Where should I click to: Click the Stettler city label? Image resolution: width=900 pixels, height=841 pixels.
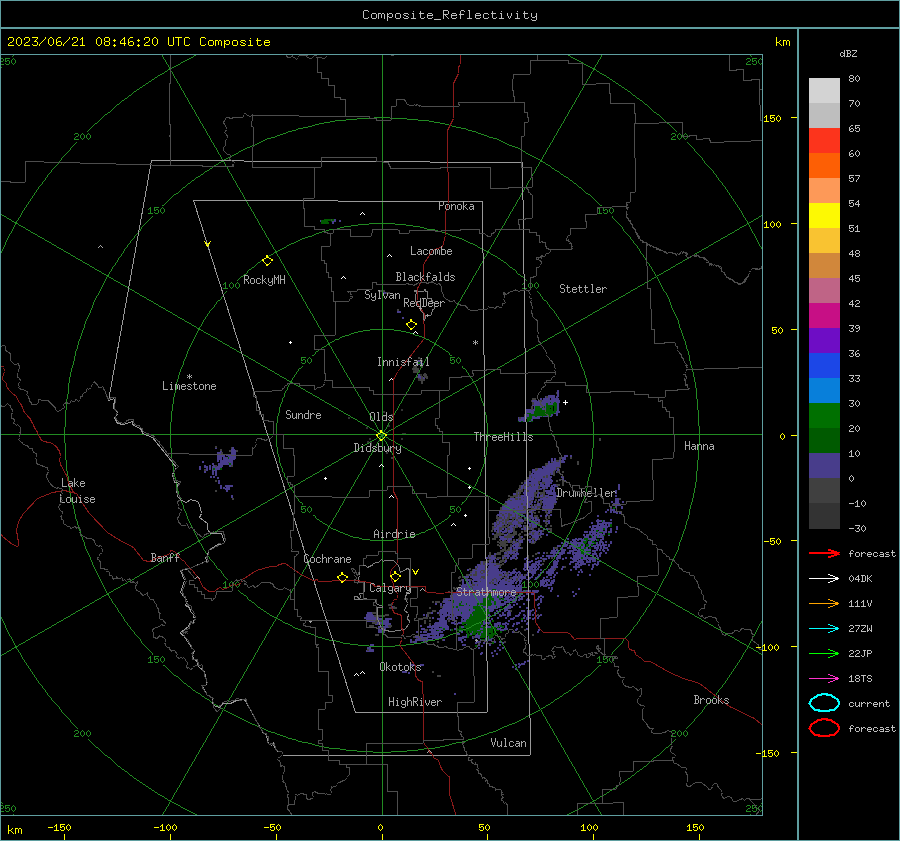tap(583, 289)
